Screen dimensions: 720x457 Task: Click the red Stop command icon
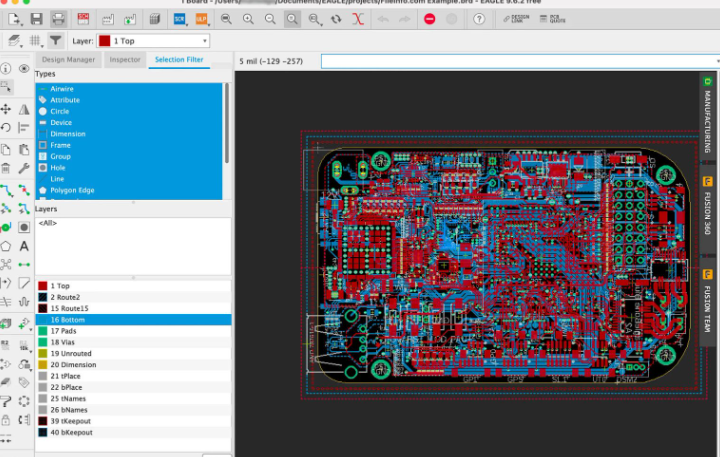tap(429, 19)
